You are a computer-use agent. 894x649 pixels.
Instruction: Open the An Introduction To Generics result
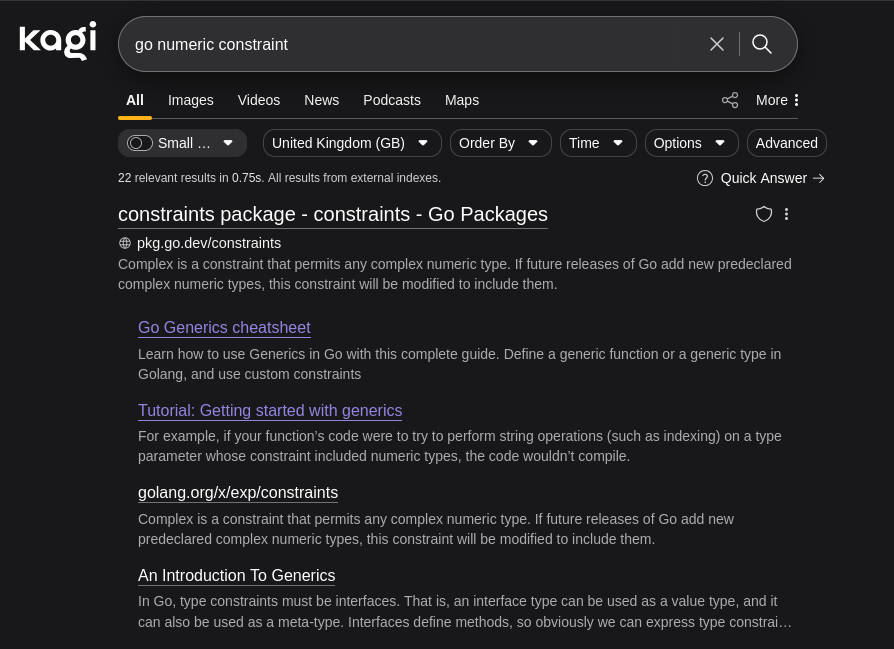point(236,576)
